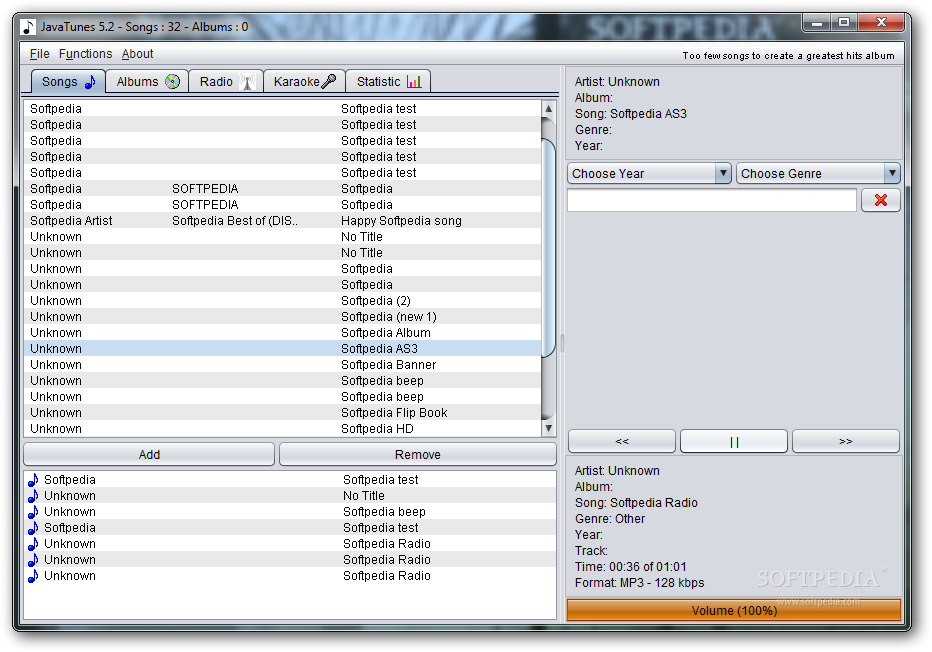Click the CD icon on Albums tab
The width and height of the screenshot is (932, 652).
click(172, 81)
